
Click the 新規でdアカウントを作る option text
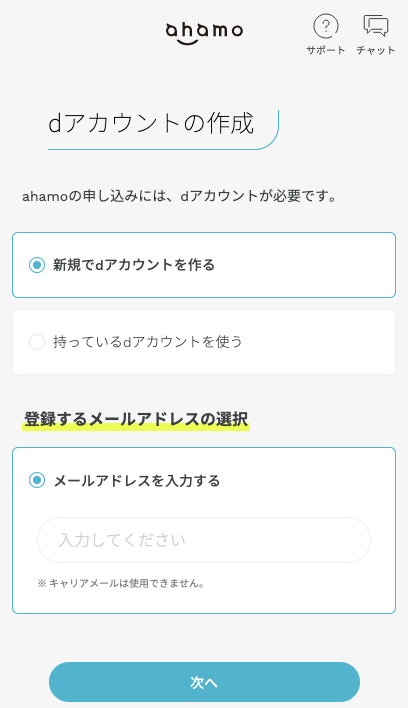point(134,265)
